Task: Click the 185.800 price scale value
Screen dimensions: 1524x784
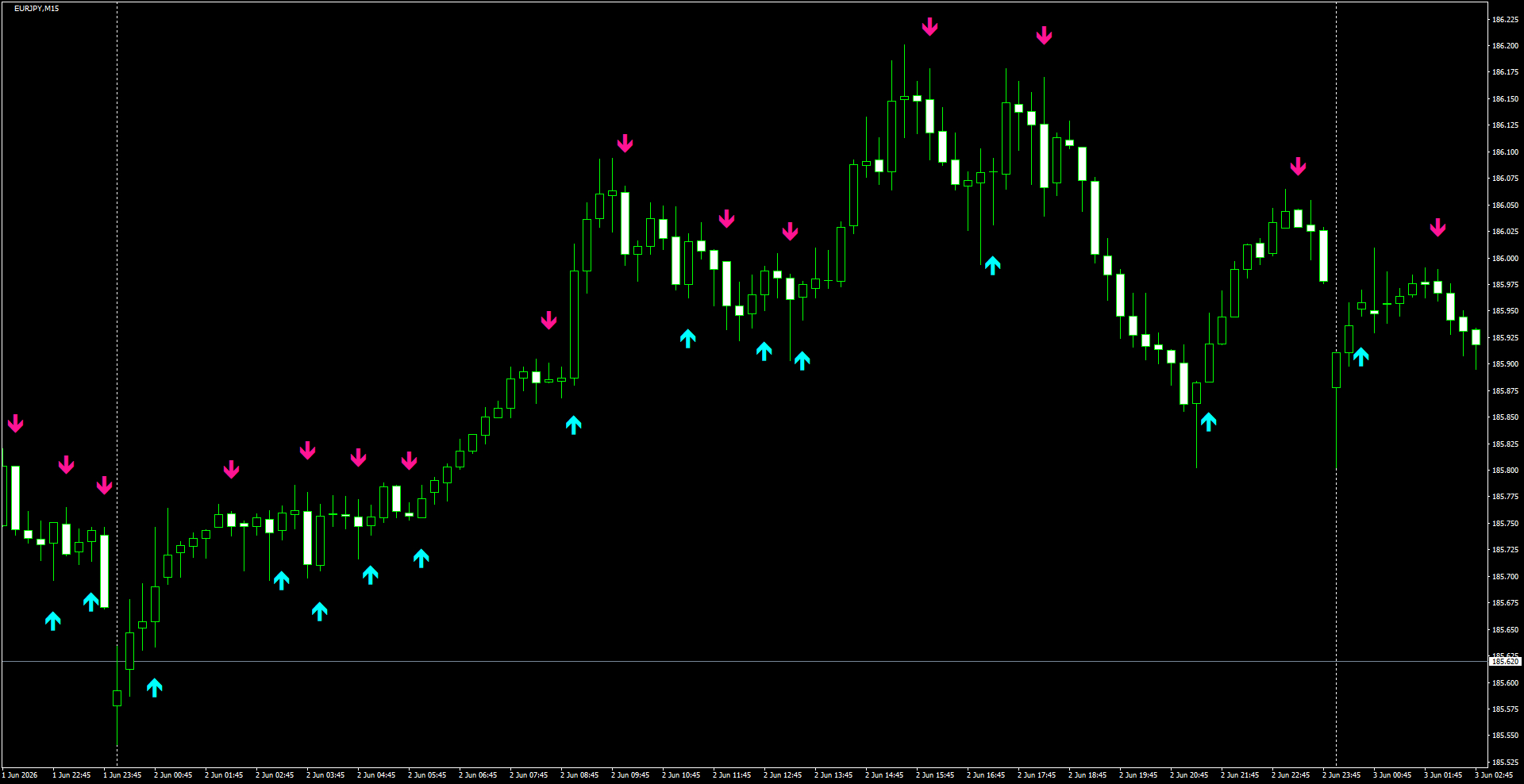Action: 1505,471
